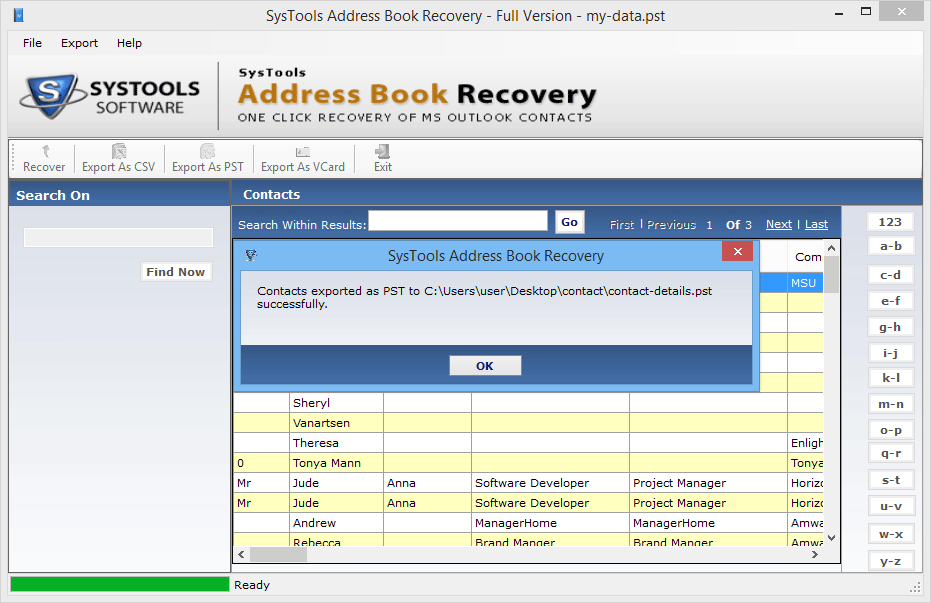Click the Go button
Screen dimensions: 931x603
569,222
